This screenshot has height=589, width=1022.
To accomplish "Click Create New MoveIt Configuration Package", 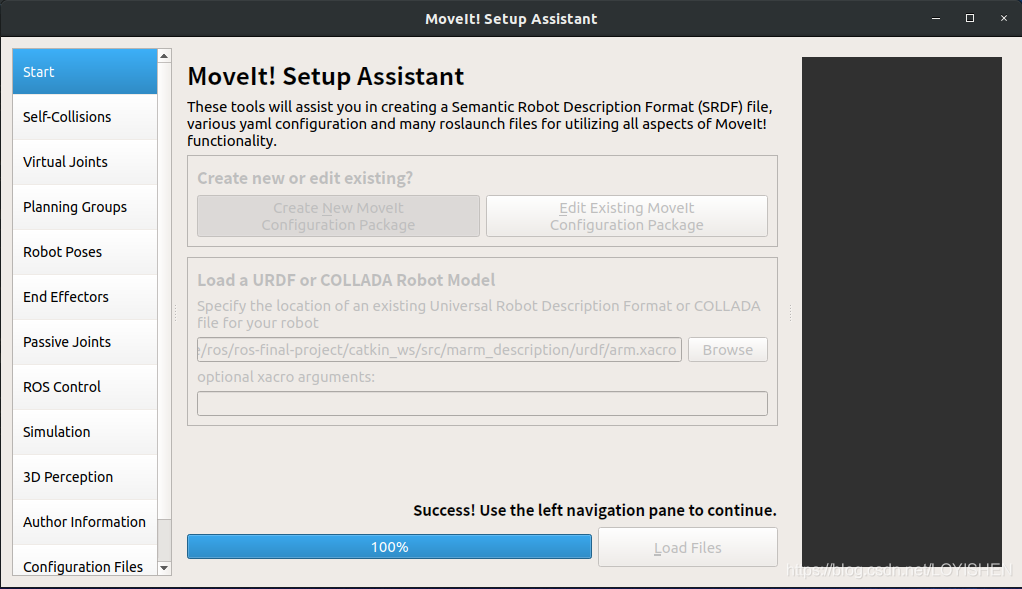I will [338, 216].
